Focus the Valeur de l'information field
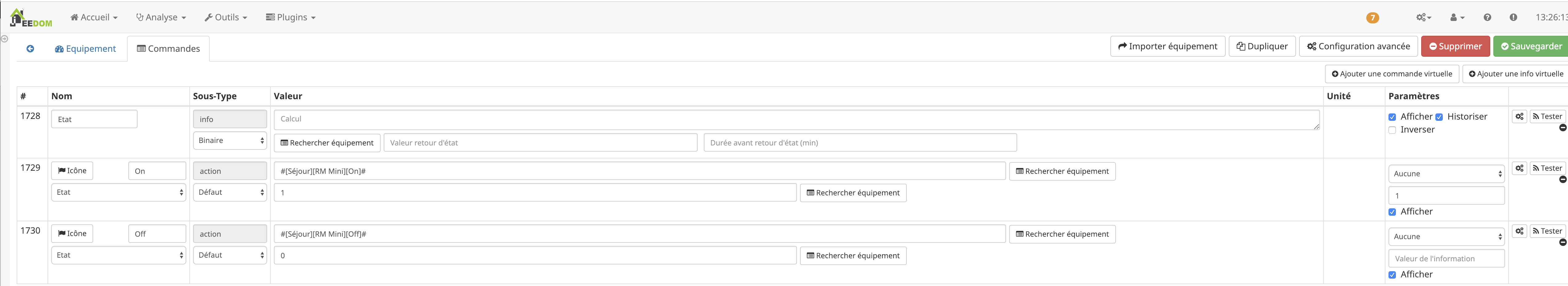This screenshot has width=1568, height=286. coord(1446,259)
